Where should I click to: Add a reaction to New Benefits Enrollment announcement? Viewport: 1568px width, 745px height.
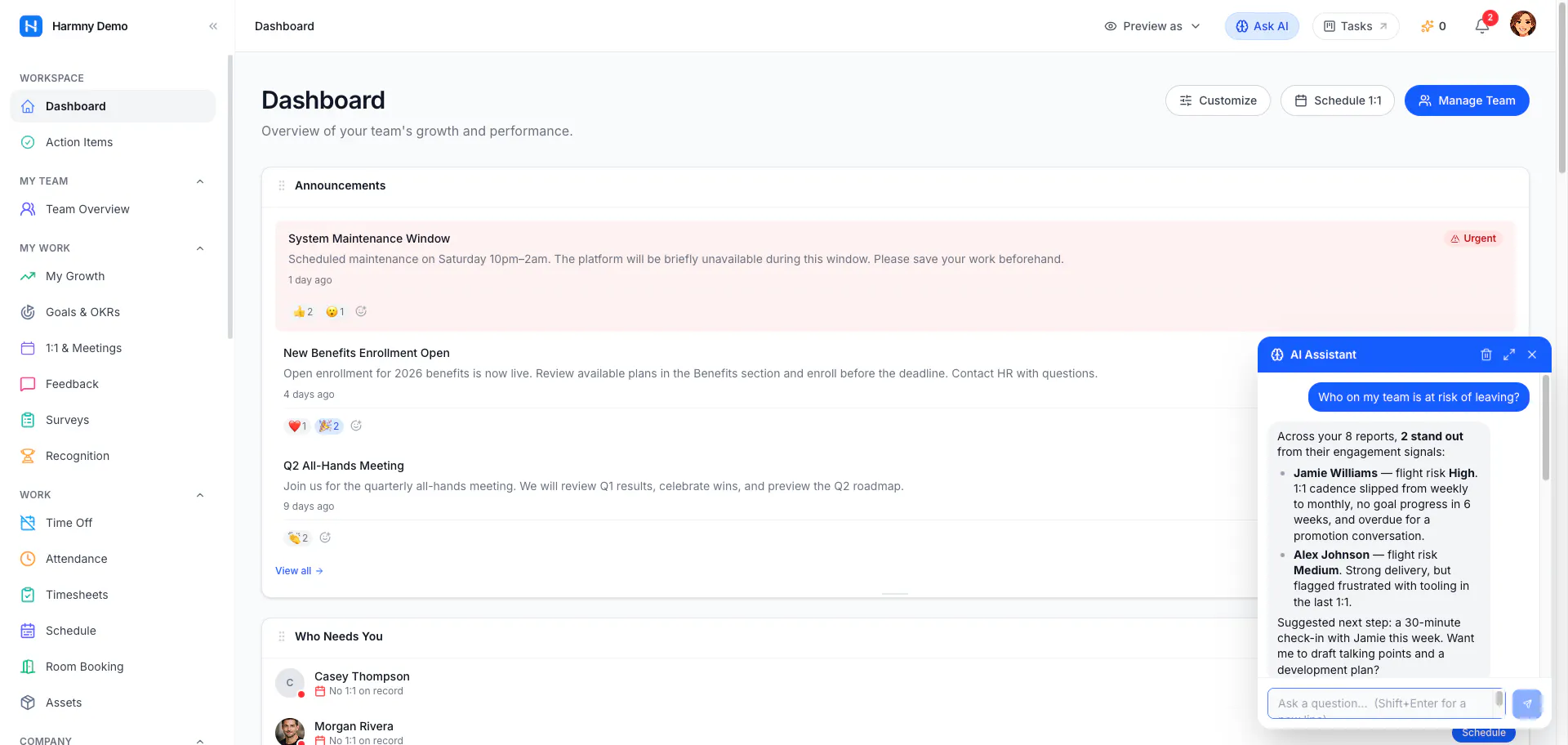click(356, 426)
